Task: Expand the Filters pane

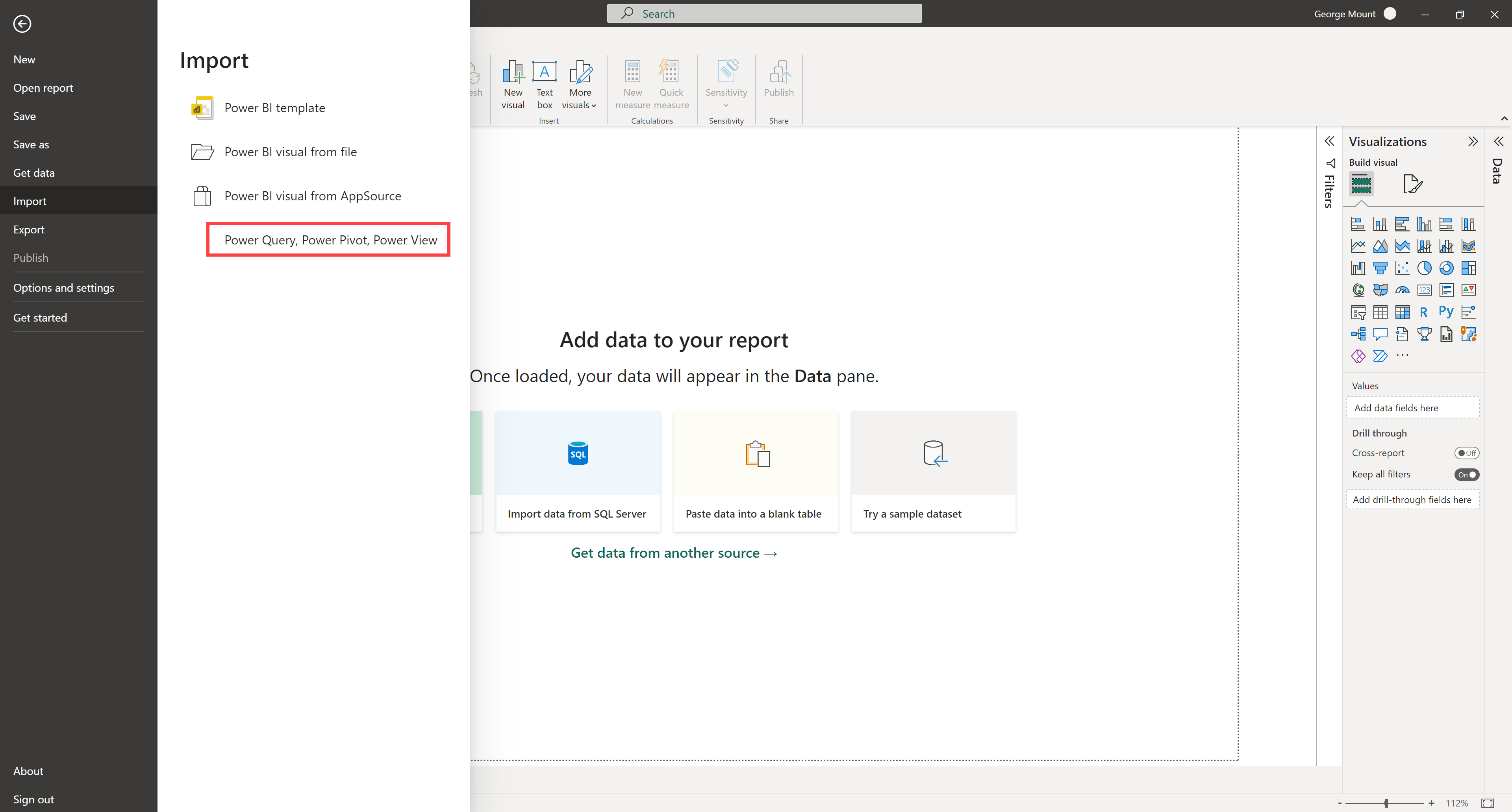Action: click(x=1329, y=141)
